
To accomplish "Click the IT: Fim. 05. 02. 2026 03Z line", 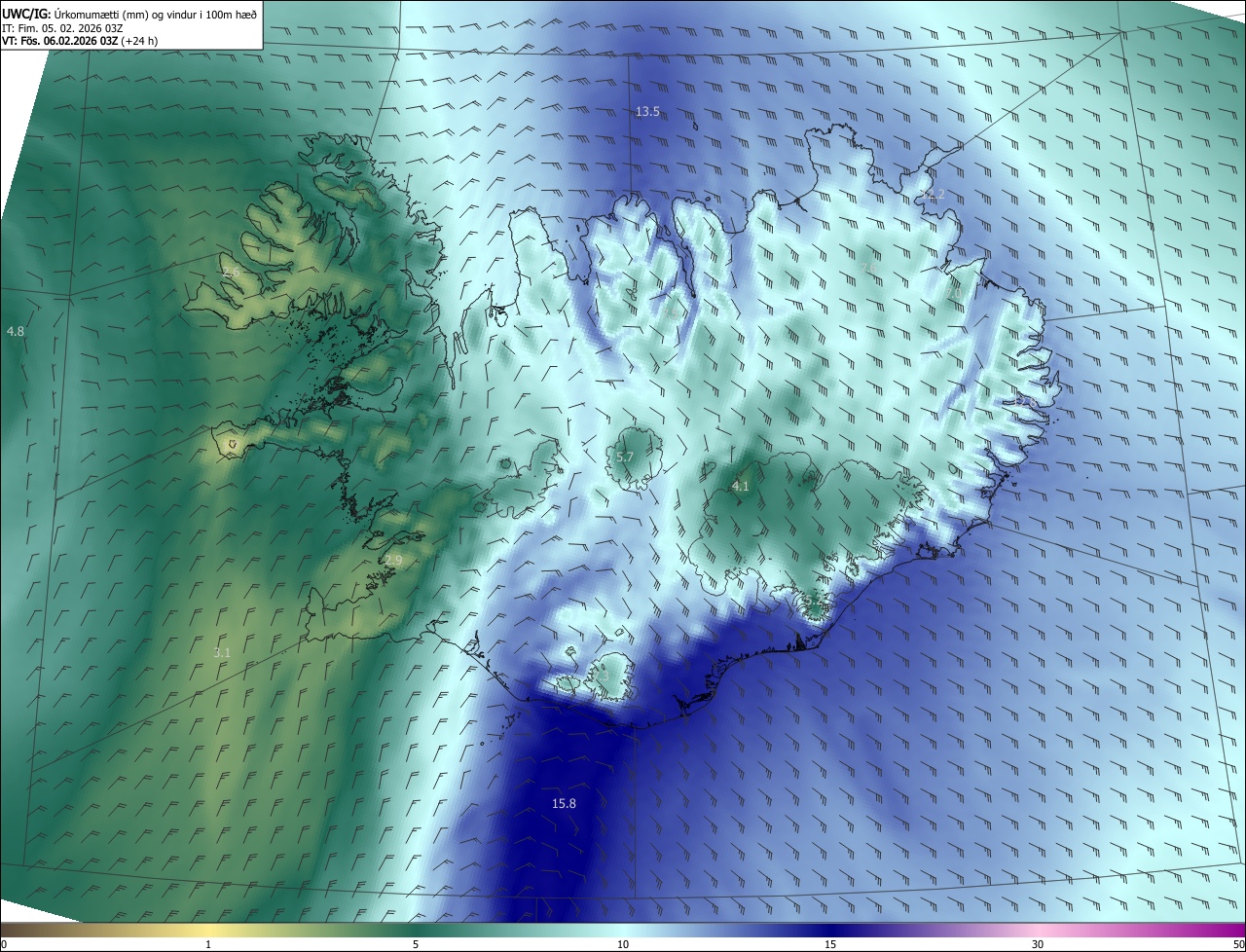I will pos(64,28).
